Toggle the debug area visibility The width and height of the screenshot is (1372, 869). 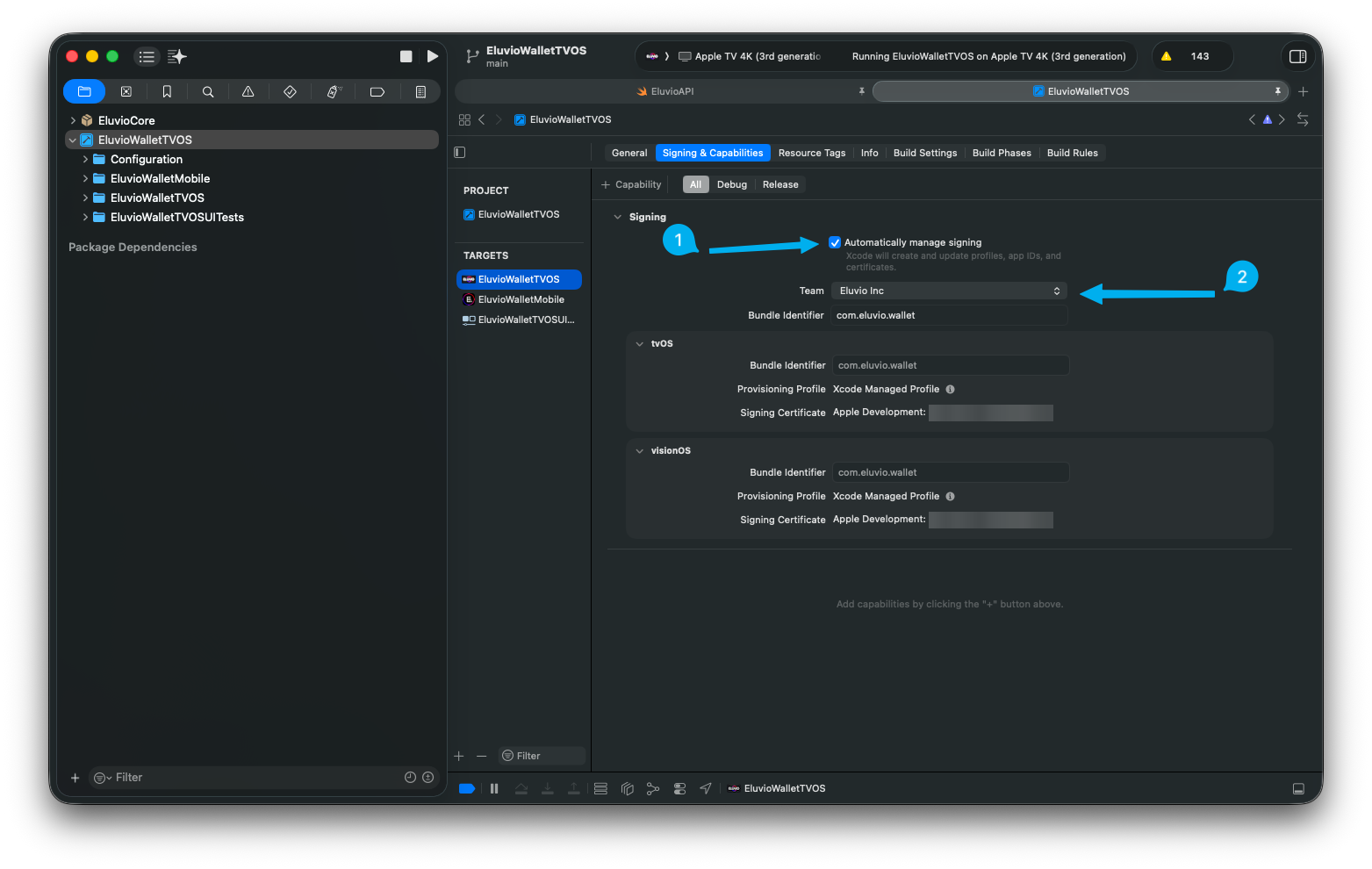(1298, 788)
